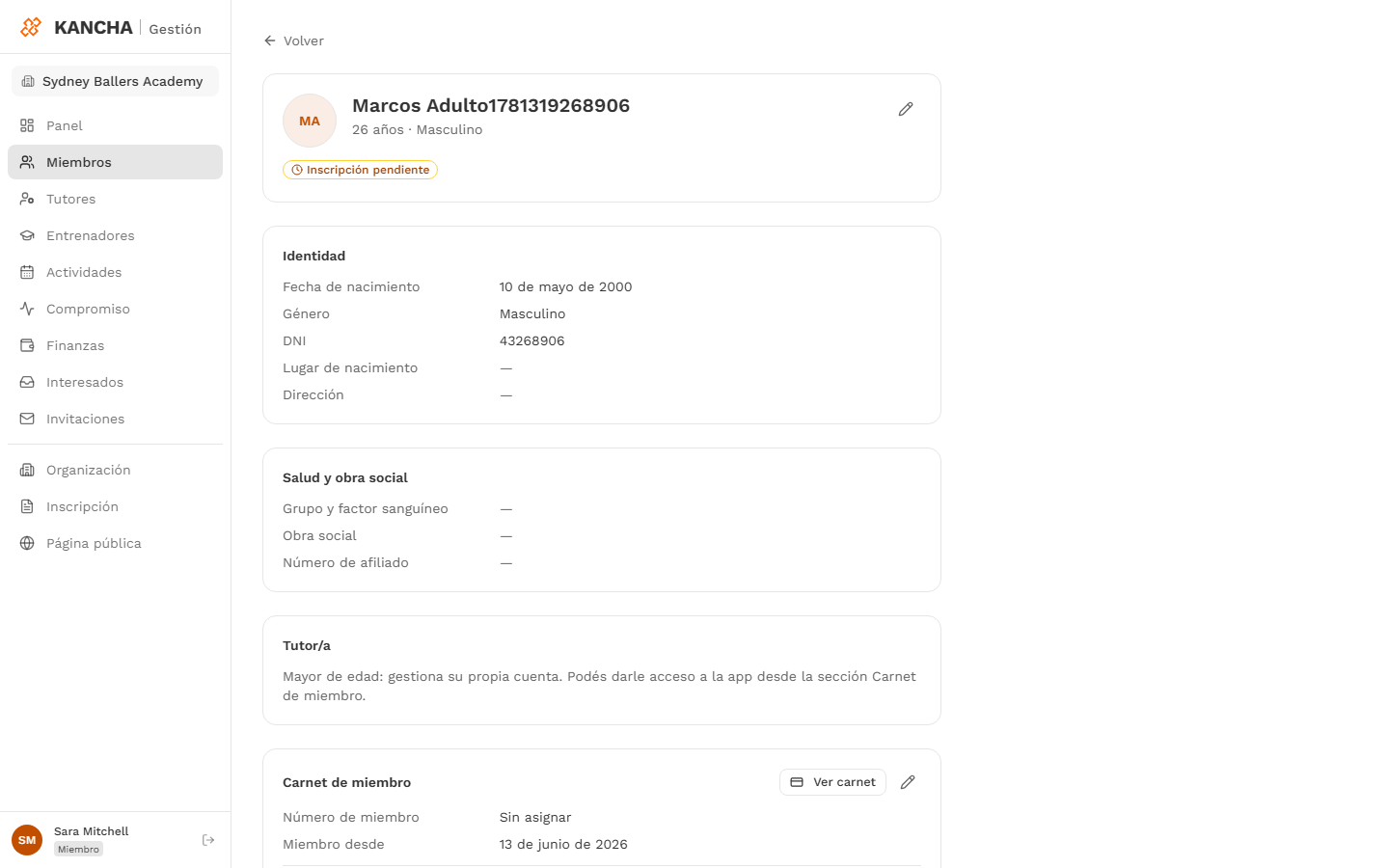
Task: Click the Tutores icon in sidebar
Action: pos(27,199)
